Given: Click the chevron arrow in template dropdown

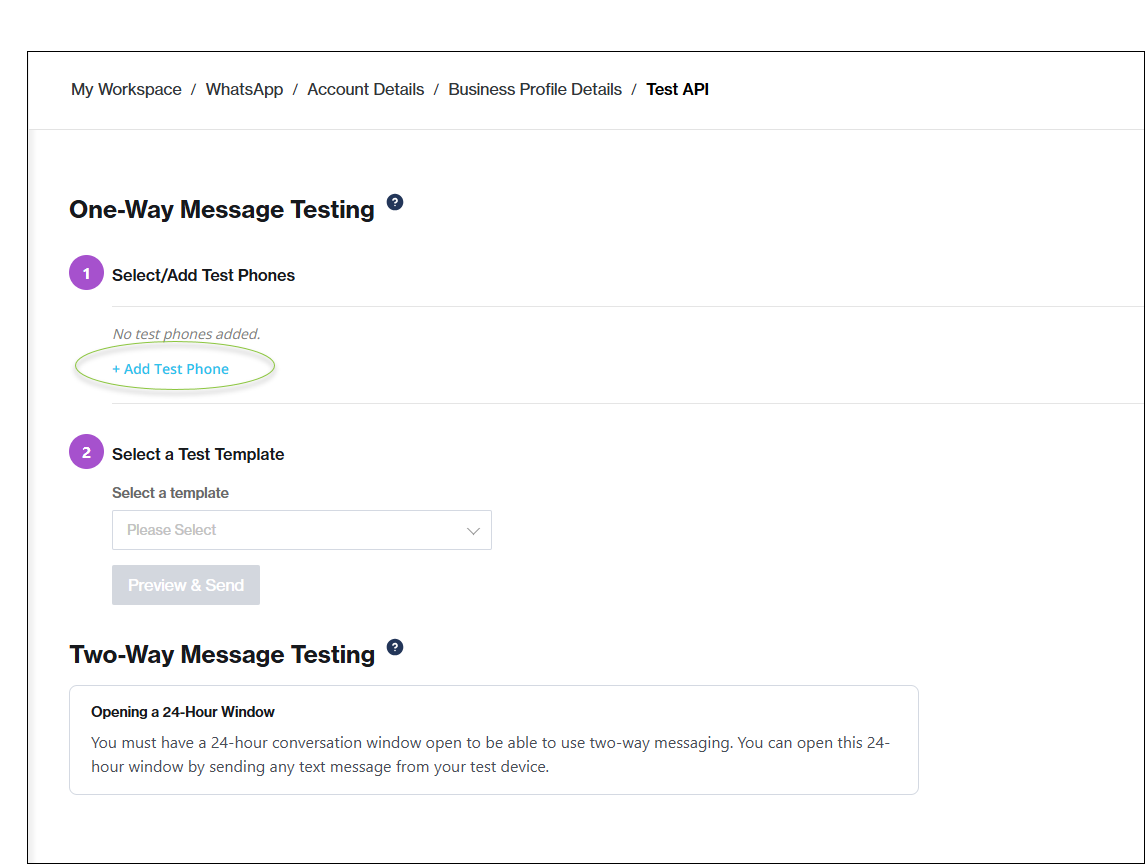Looking at the screenshot, I should pyautogui.click(x=474, y=531).
